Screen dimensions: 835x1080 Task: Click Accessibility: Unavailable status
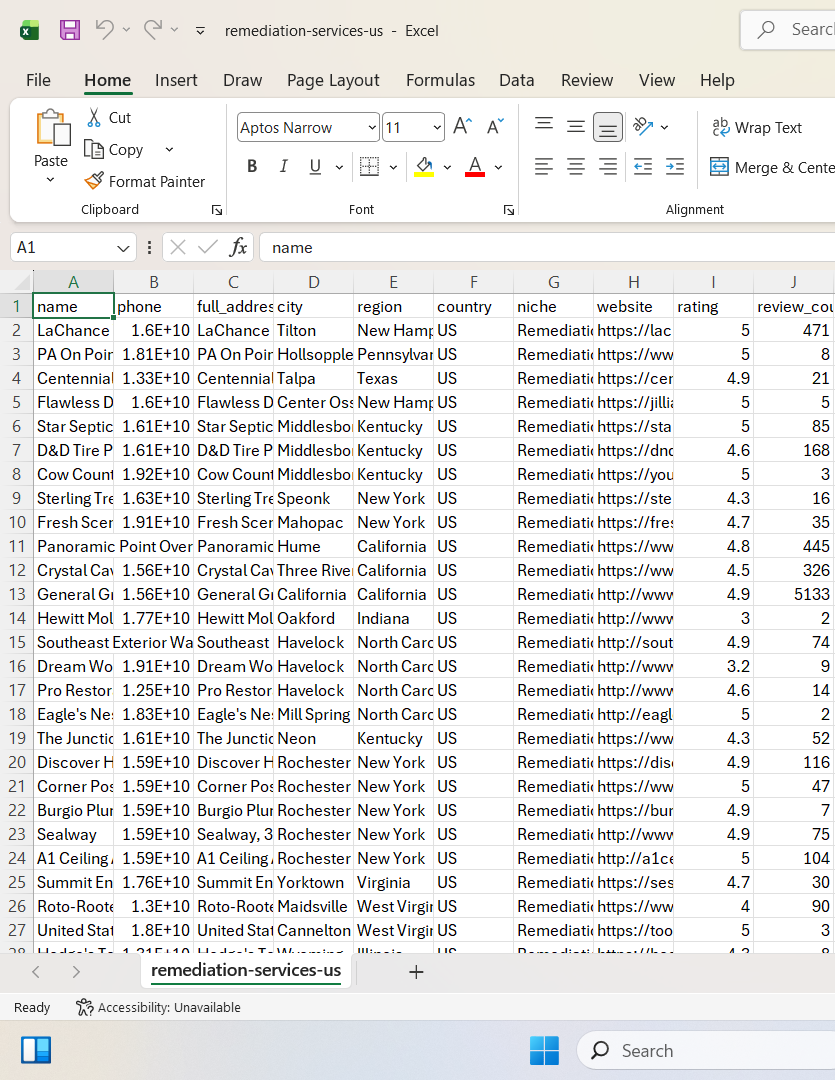click(158, 1008)
